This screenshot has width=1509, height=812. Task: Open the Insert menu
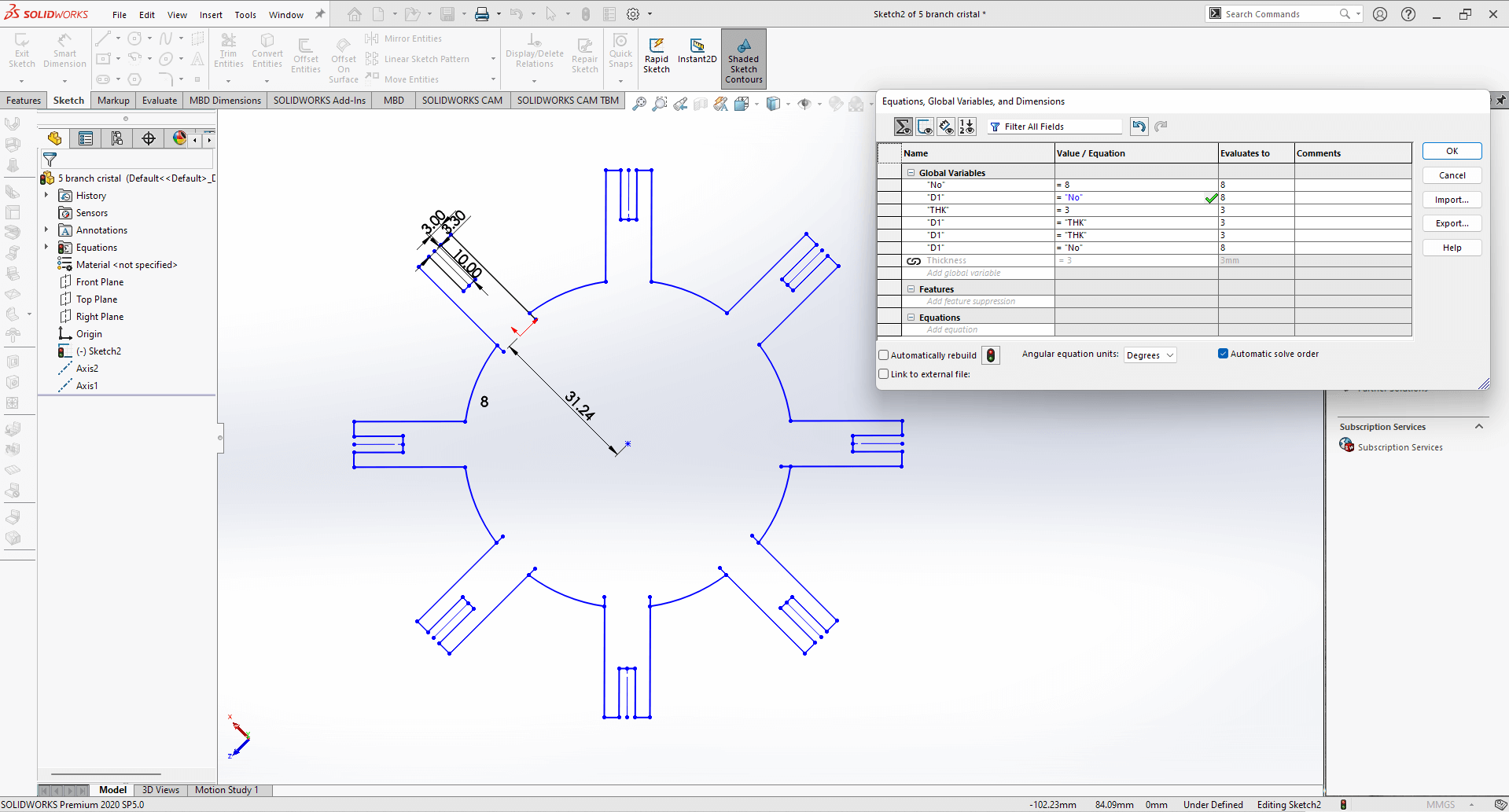tap(211, 15)
